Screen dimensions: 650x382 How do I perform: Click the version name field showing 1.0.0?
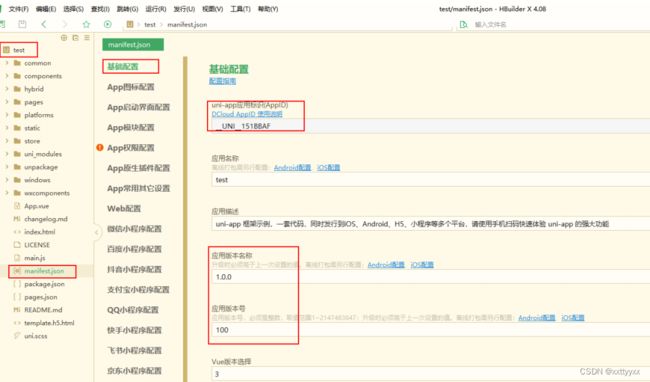coord(430,277)
